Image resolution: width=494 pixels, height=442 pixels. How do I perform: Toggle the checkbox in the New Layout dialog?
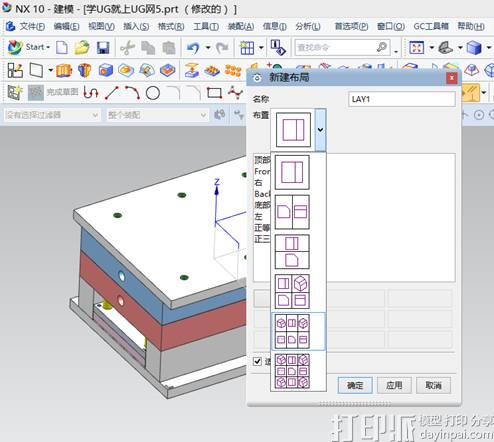[257, 361]
